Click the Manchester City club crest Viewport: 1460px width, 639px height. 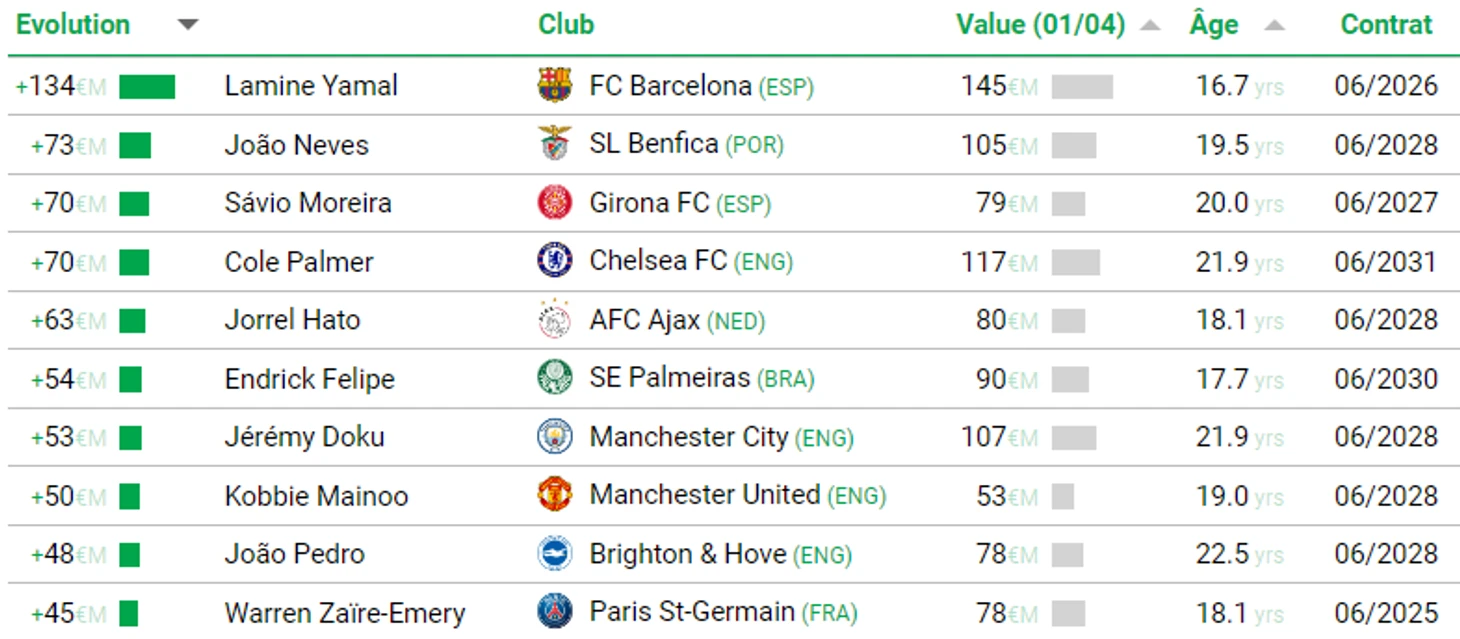[x=554, y=437]
